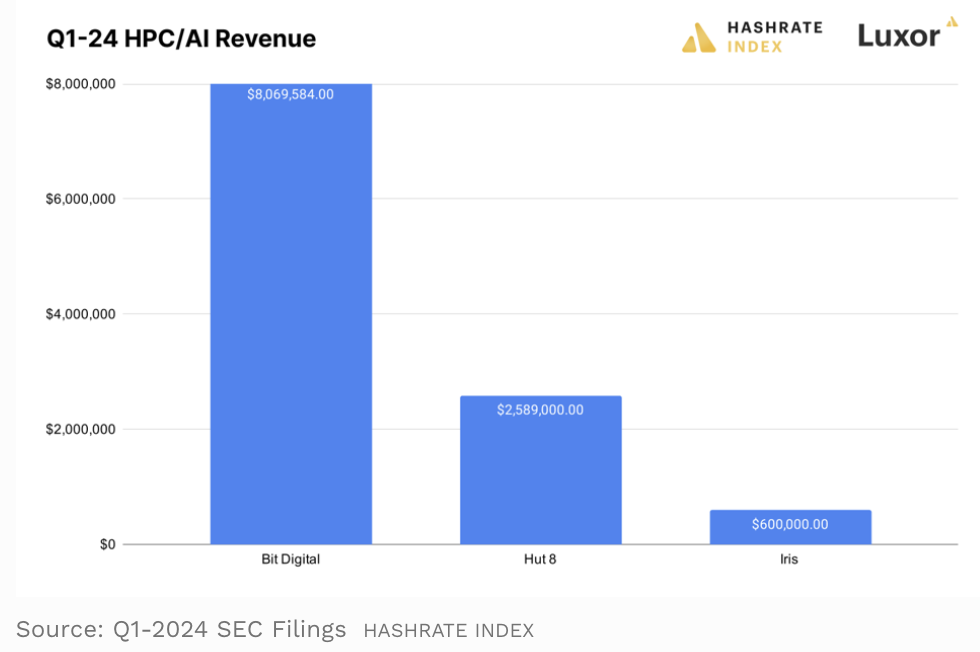Click the $4,000,000 y-axis tick label

[x=81, y=314]
